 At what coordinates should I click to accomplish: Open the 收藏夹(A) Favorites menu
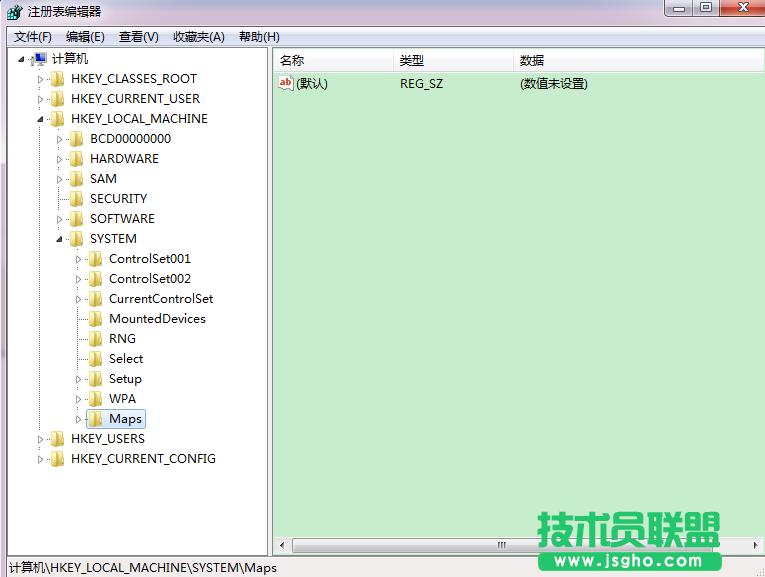coord(198,37)
